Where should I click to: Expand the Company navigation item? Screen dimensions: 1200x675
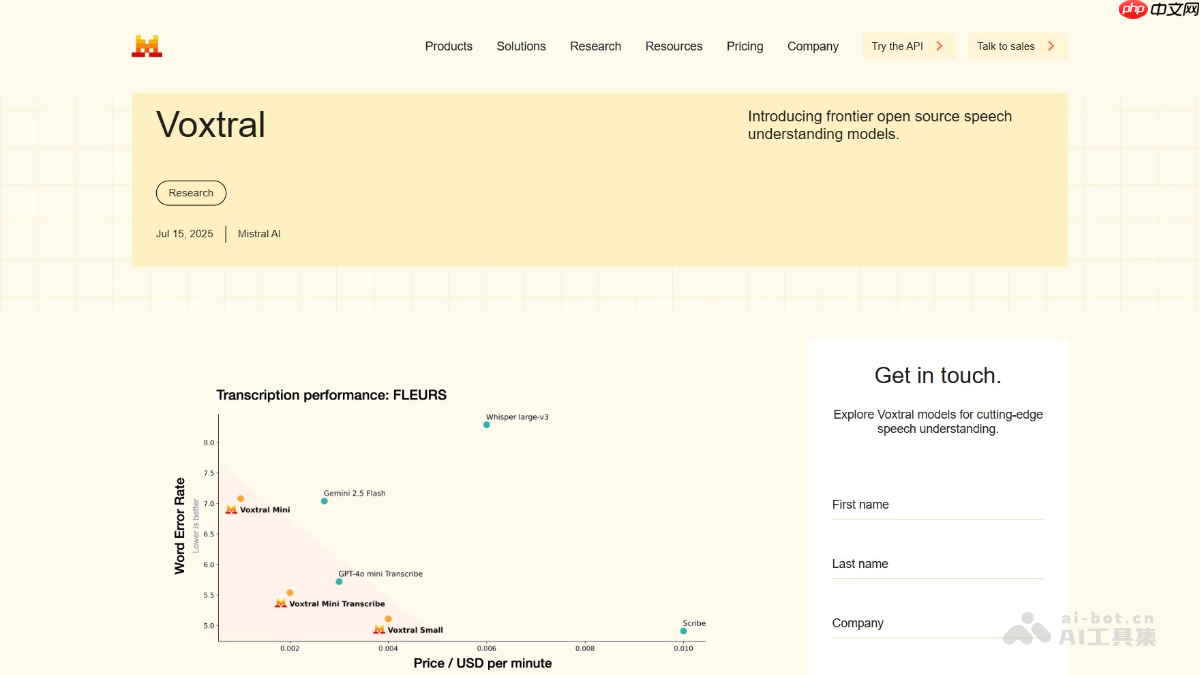(812, 46)
